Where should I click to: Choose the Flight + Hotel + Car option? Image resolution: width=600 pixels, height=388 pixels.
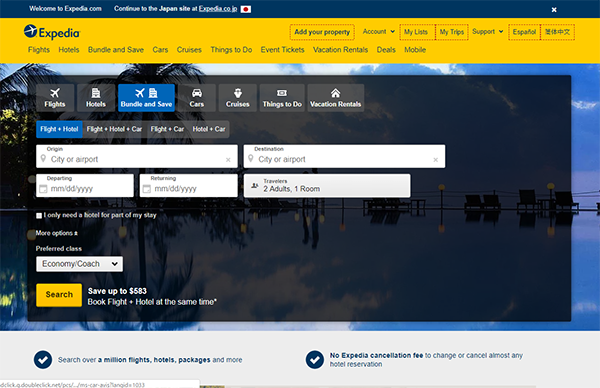click(114, 129)
